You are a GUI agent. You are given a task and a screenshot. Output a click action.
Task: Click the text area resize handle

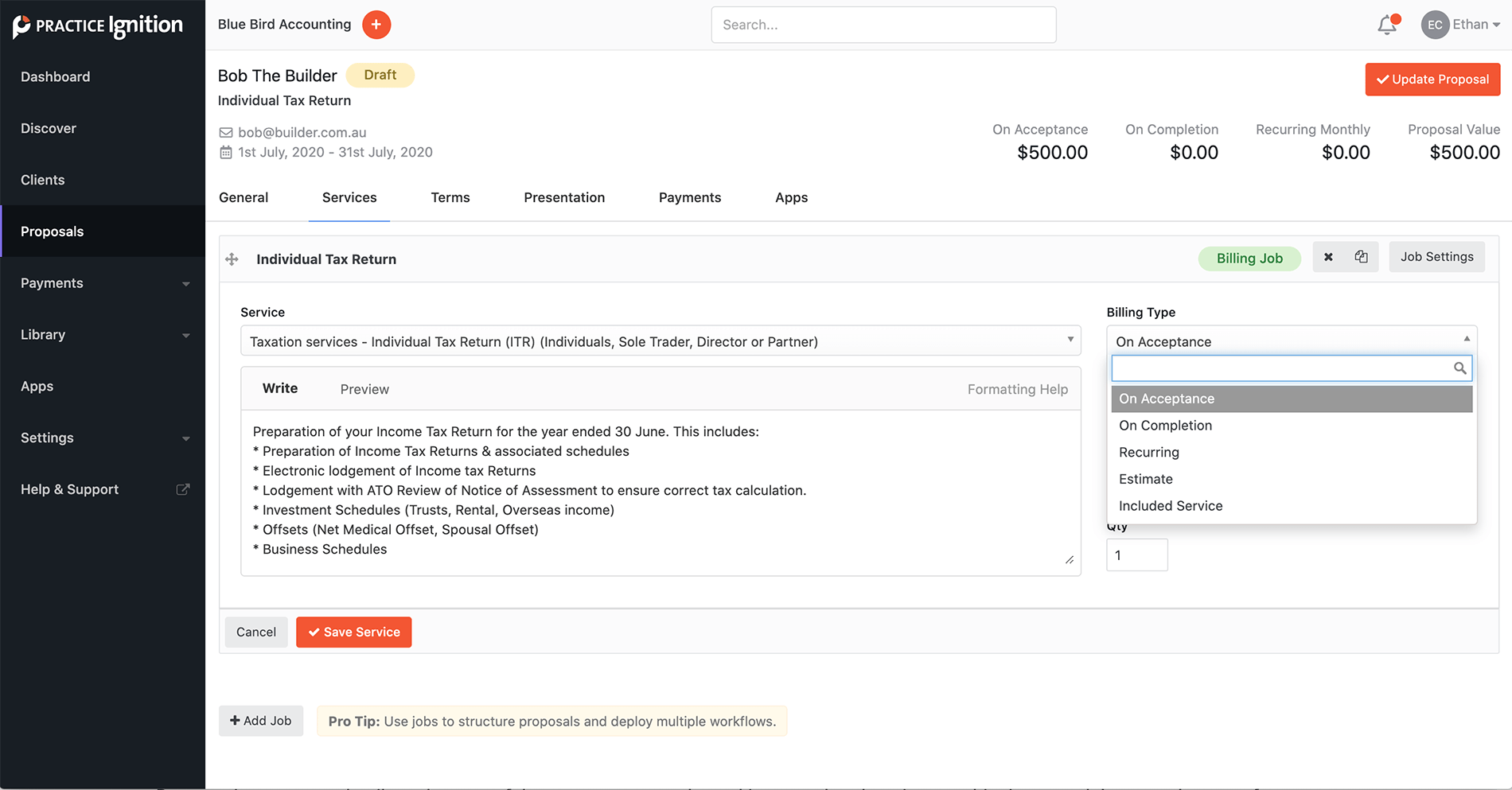pyautogui.click(x=1070, y=560)
